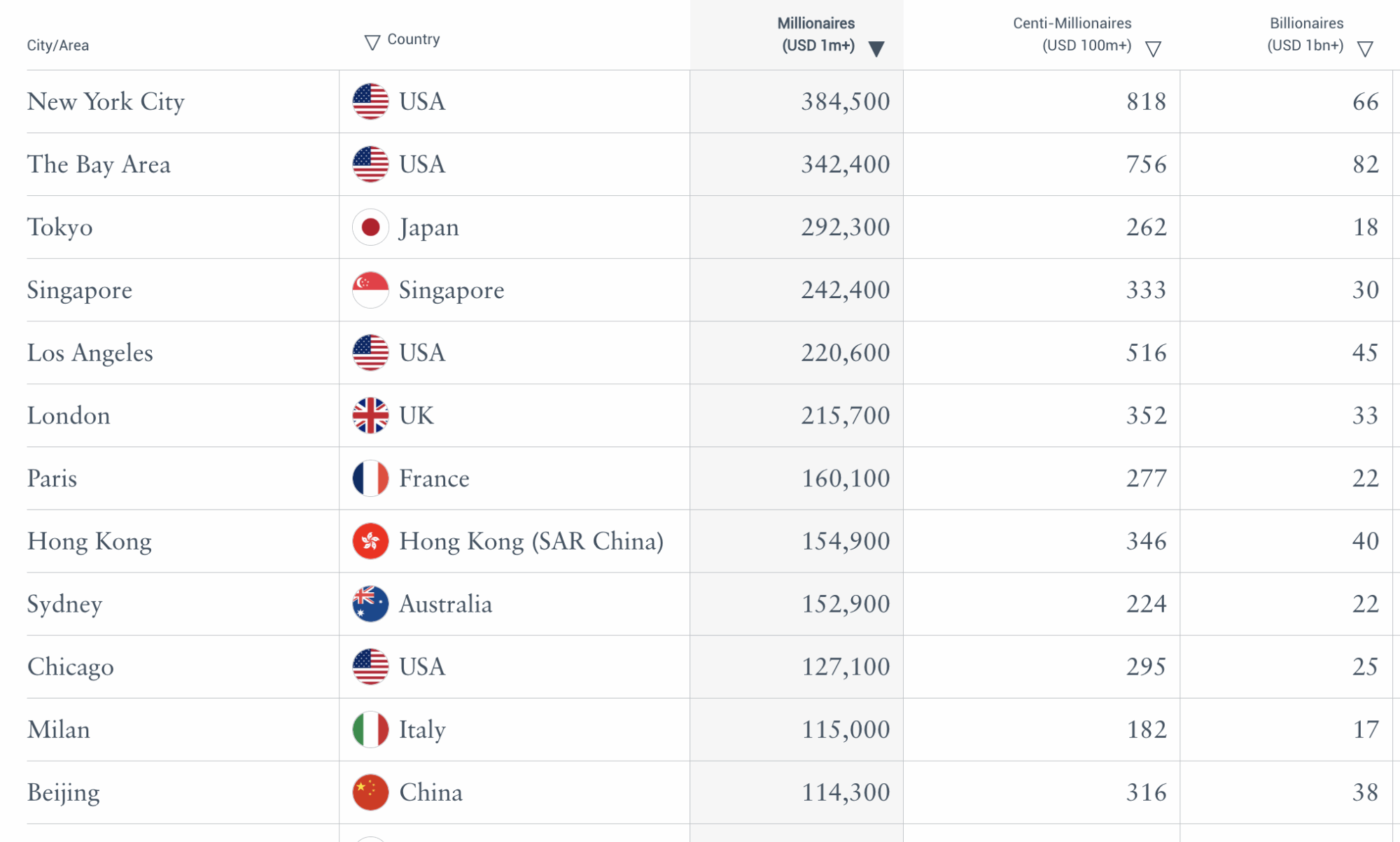1400x842 pixels.
Task: Sort by Billionaires using the arrow
Action: tap(1365, 48)
